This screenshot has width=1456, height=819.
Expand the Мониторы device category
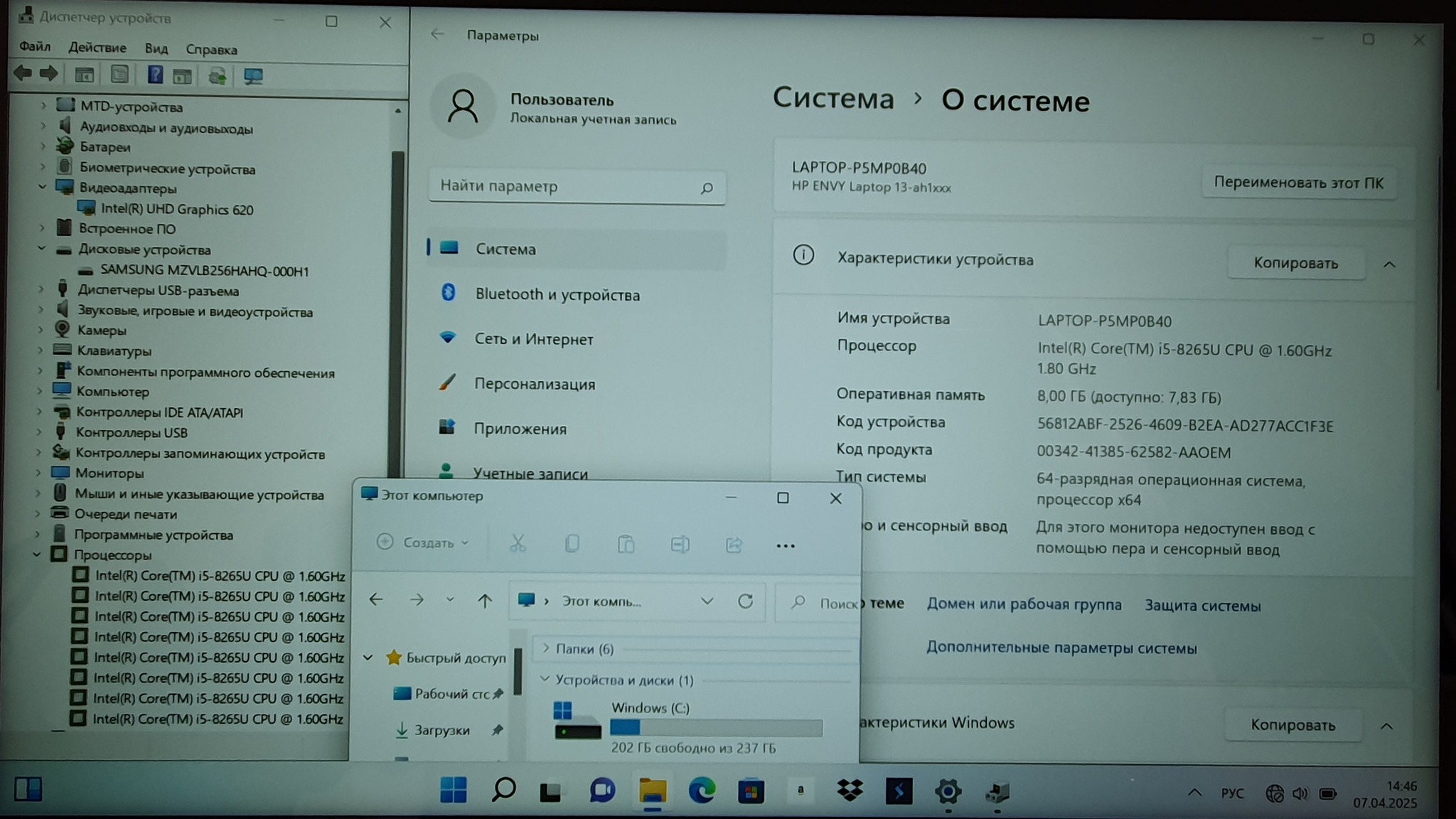click(x=39, y=473)
